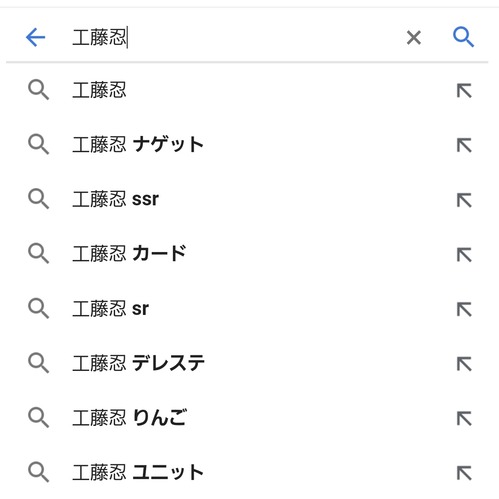Screen dimensions: 499x499
Task: Open the 工藤忍 カード suggestion
Action: point(249,254)
